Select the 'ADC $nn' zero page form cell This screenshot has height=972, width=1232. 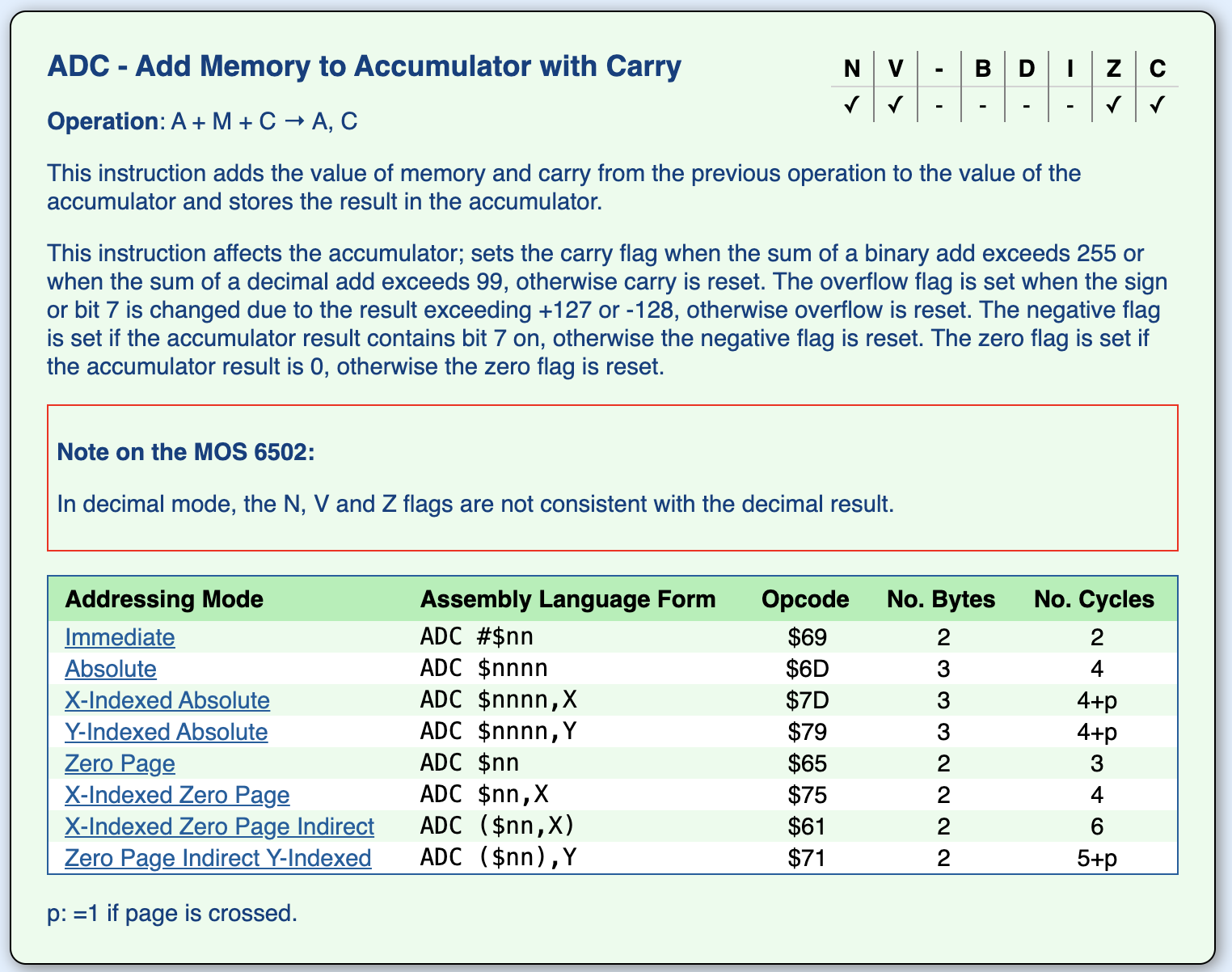tap(470, 763)
